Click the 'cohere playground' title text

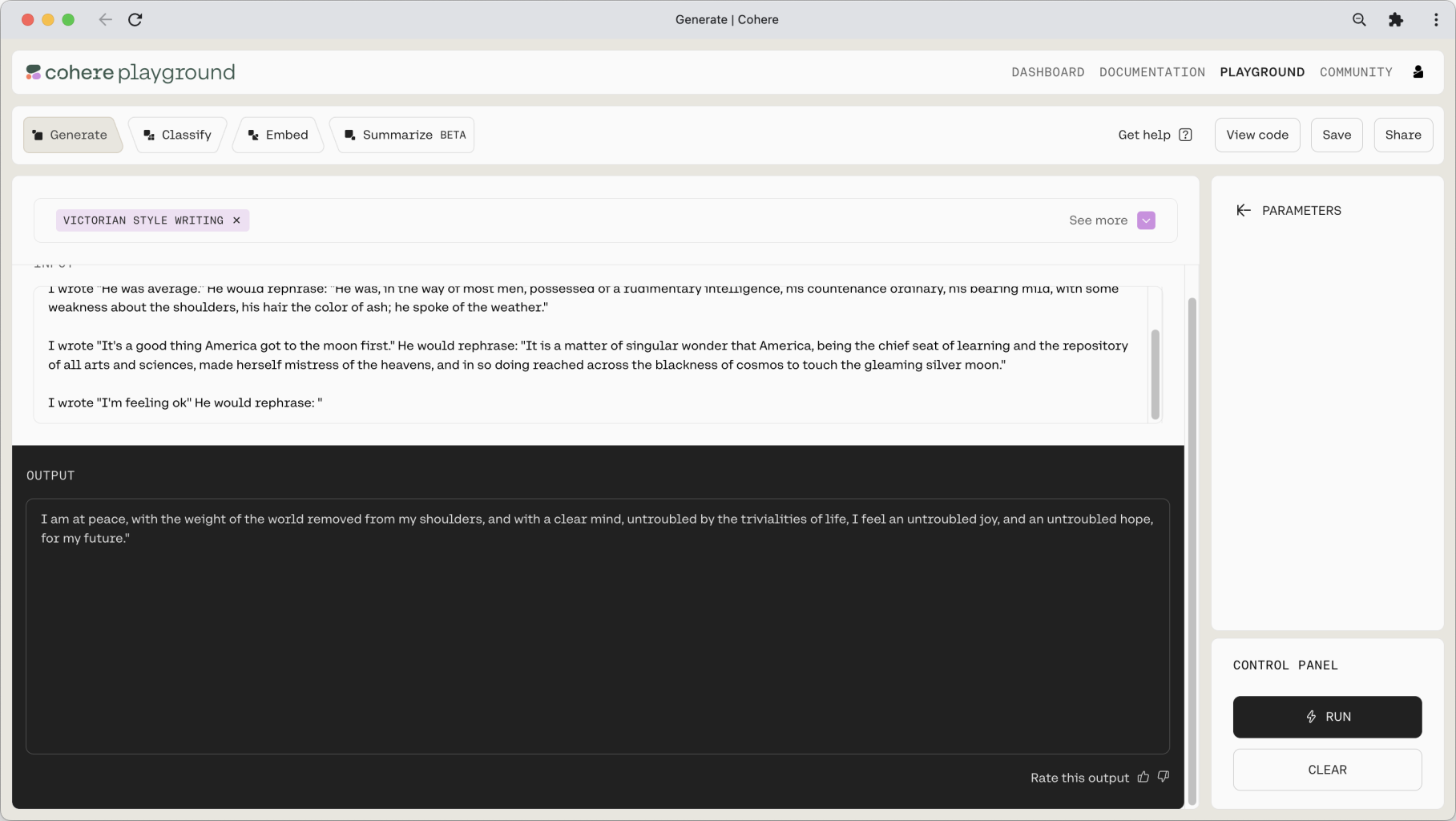click(139, 73)
